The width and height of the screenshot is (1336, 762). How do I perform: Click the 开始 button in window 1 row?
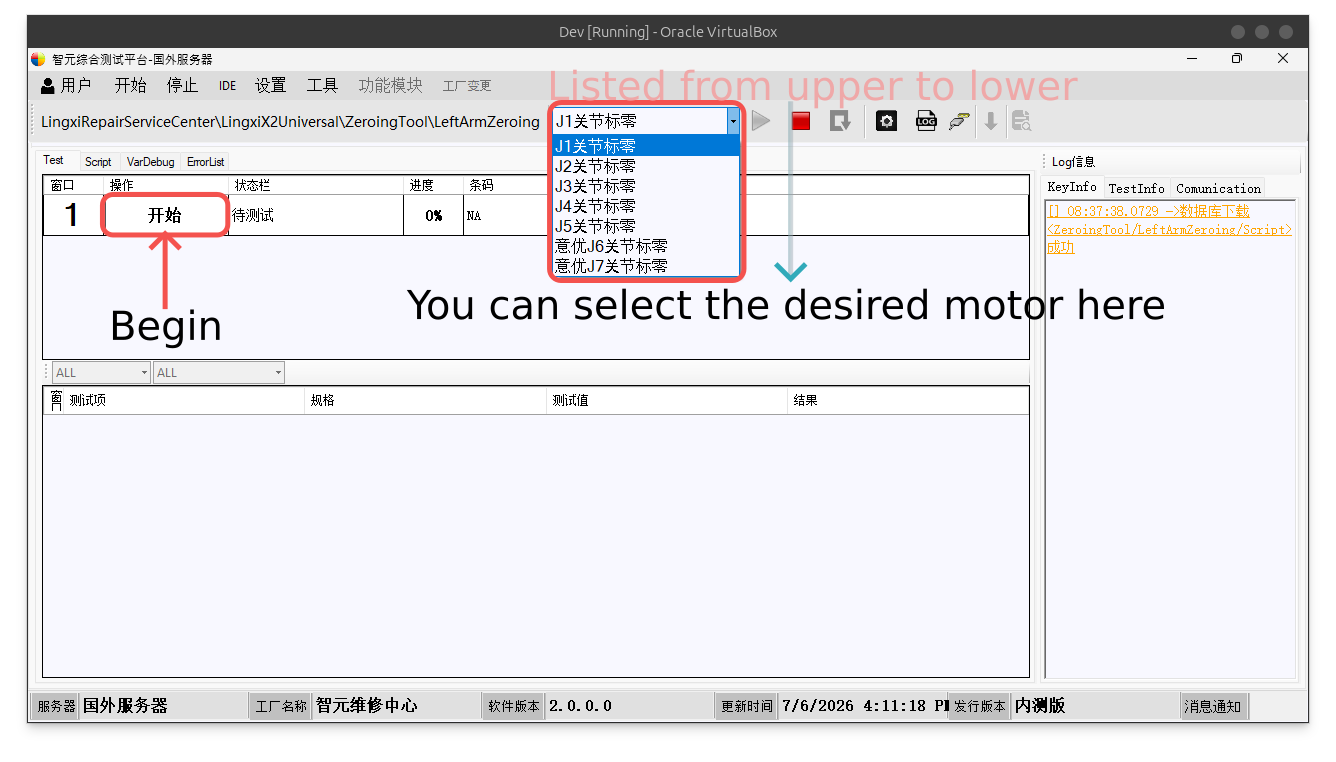point(165,215)
